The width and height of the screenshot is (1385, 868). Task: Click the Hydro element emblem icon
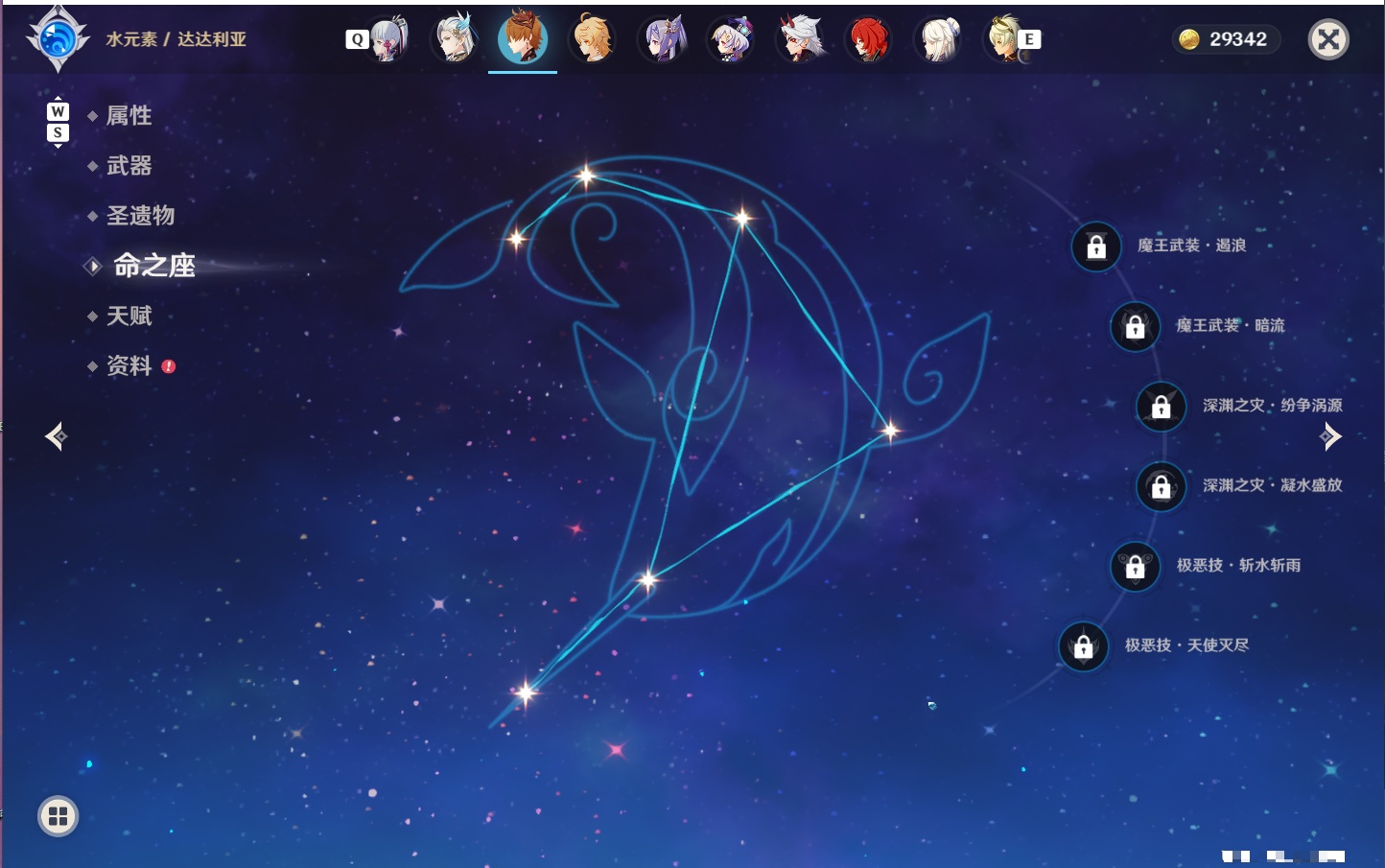coord(59,39)
